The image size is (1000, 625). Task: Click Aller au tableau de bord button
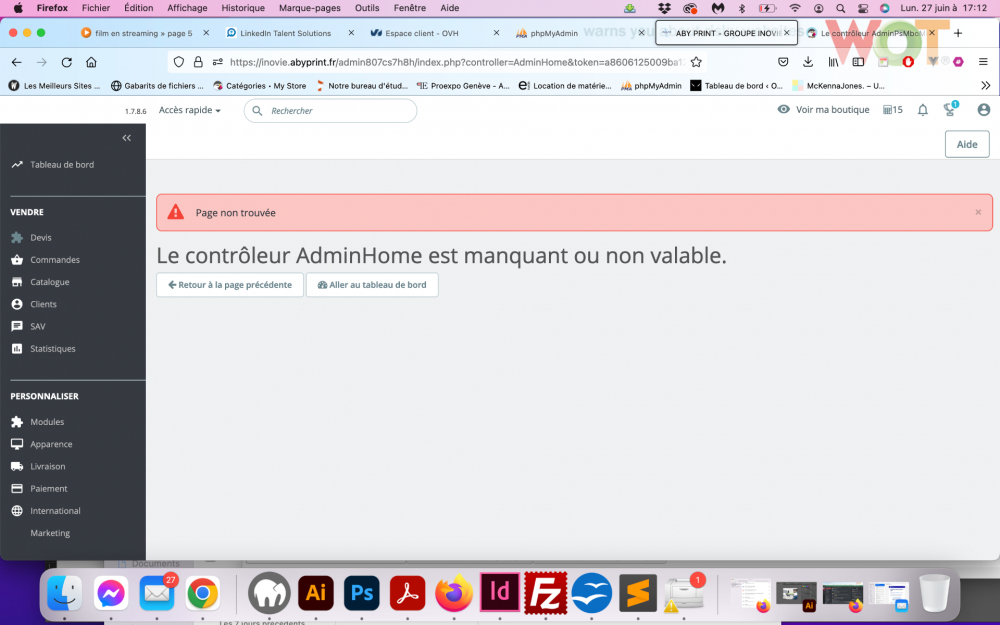pos(372,284)
